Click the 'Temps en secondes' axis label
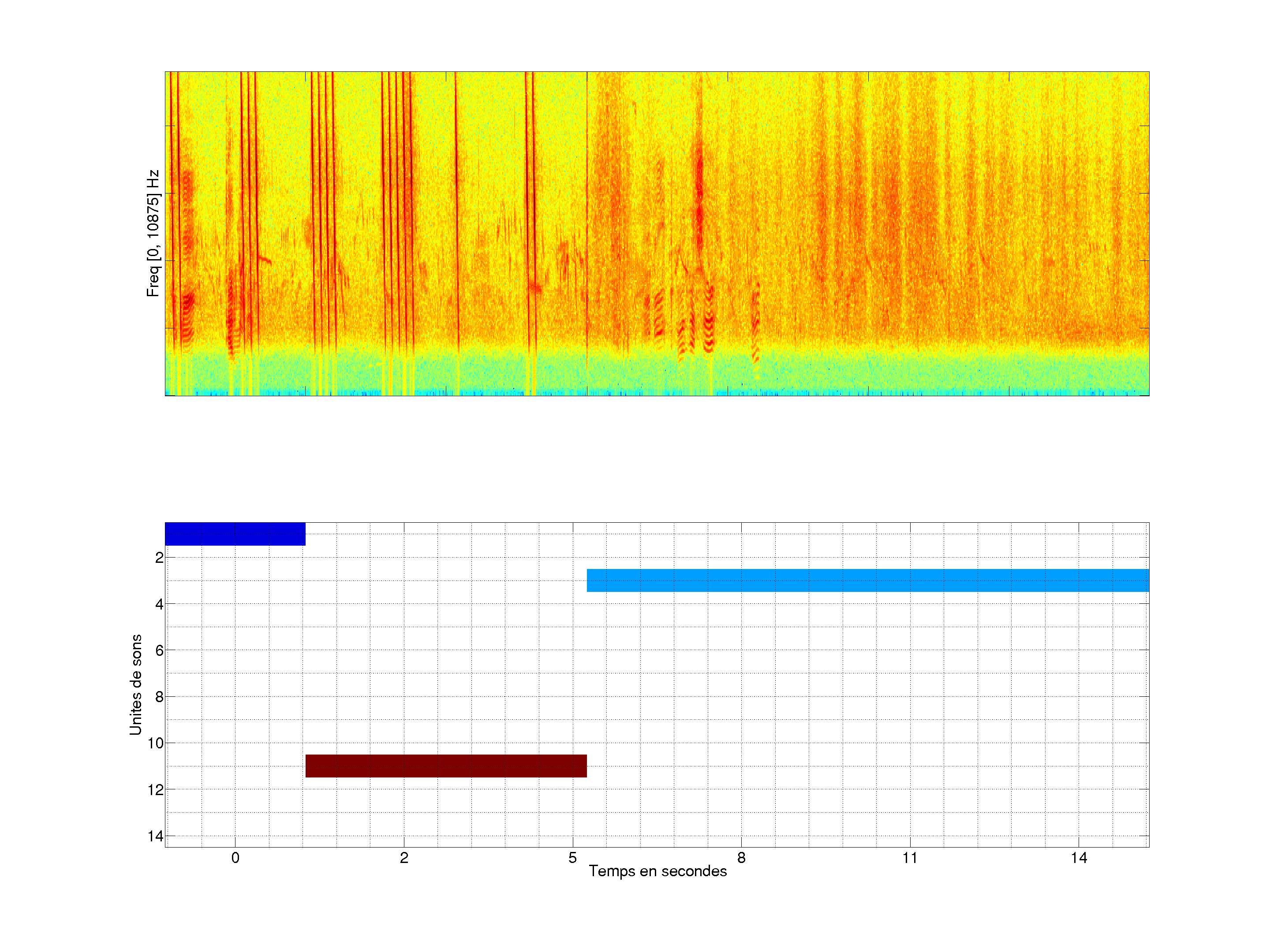 tap(657, 871)
